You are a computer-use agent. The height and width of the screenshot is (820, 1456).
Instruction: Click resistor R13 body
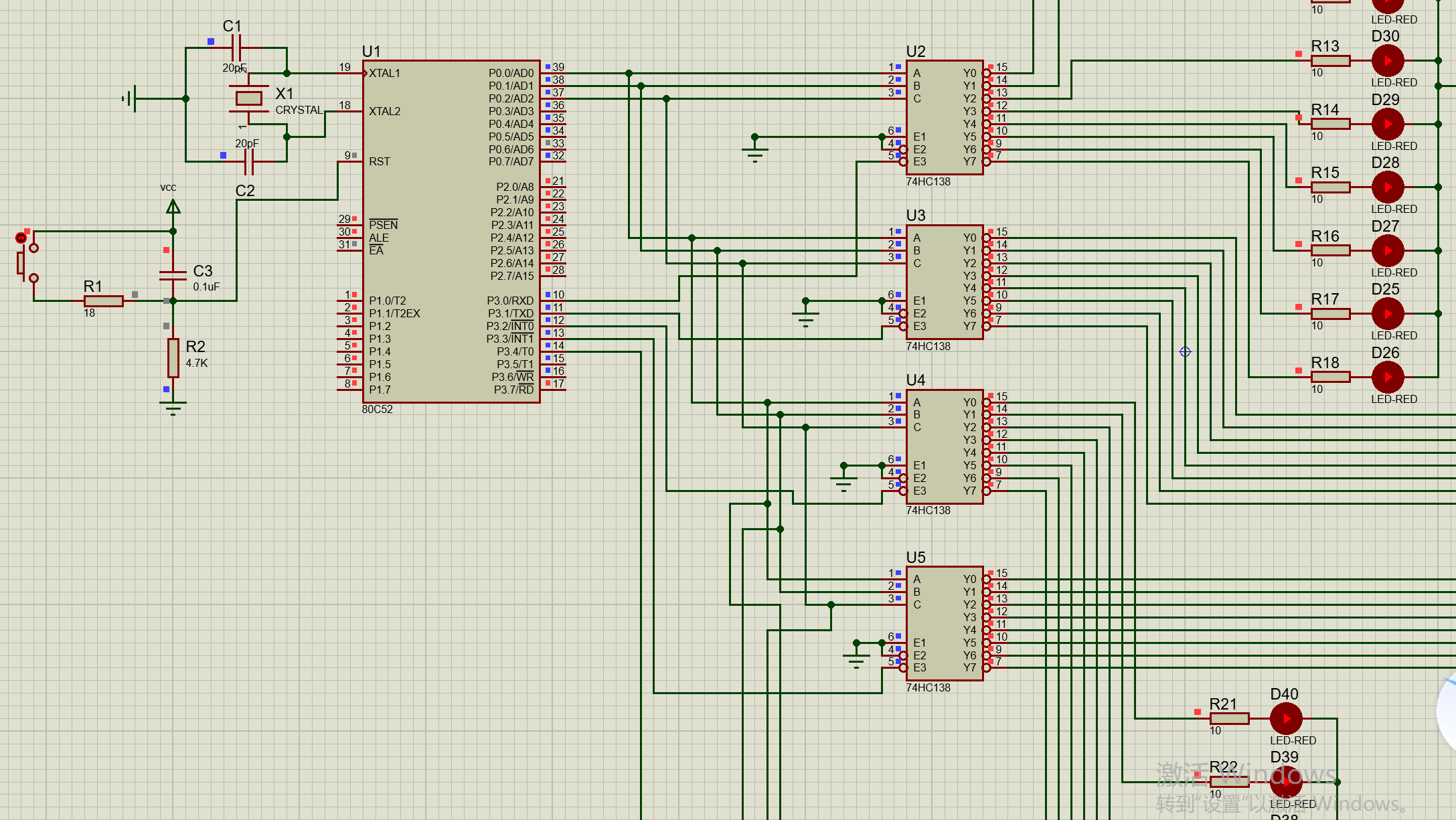click(x=1330, y=61)
